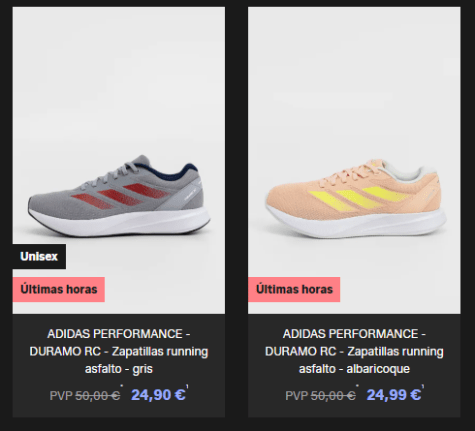Click the 24,90 € sale price
The width and height of the screenshot is (475, 431).
[158, 395]
